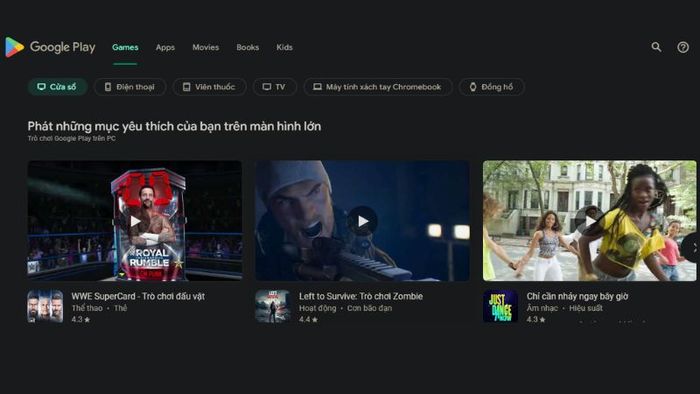Filter by Máy tính xách tay Chromebook
Image resolution: width=700 pixels, height=394 pixels.
pyautogui.click(x=378, y=87)
